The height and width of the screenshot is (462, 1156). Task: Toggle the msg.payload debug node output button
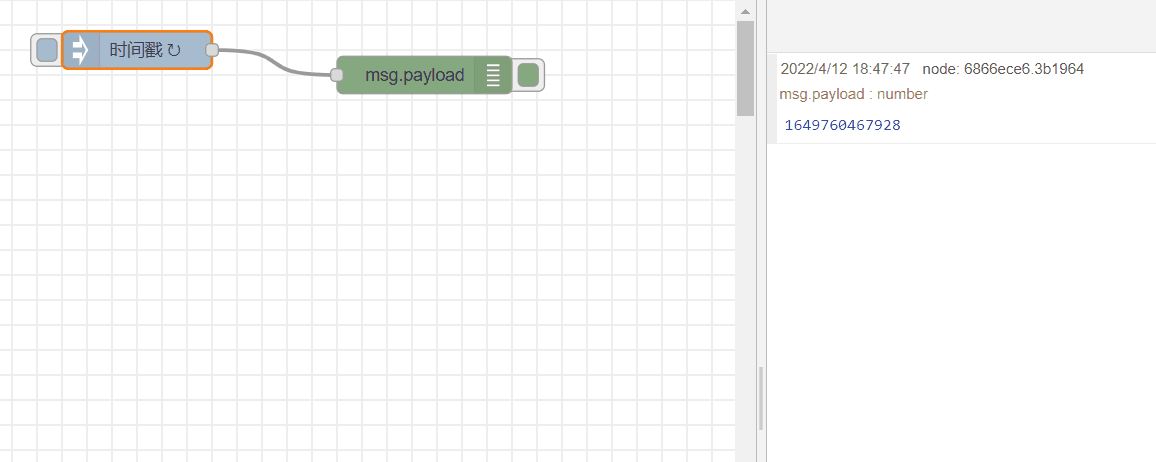[529, 75]
